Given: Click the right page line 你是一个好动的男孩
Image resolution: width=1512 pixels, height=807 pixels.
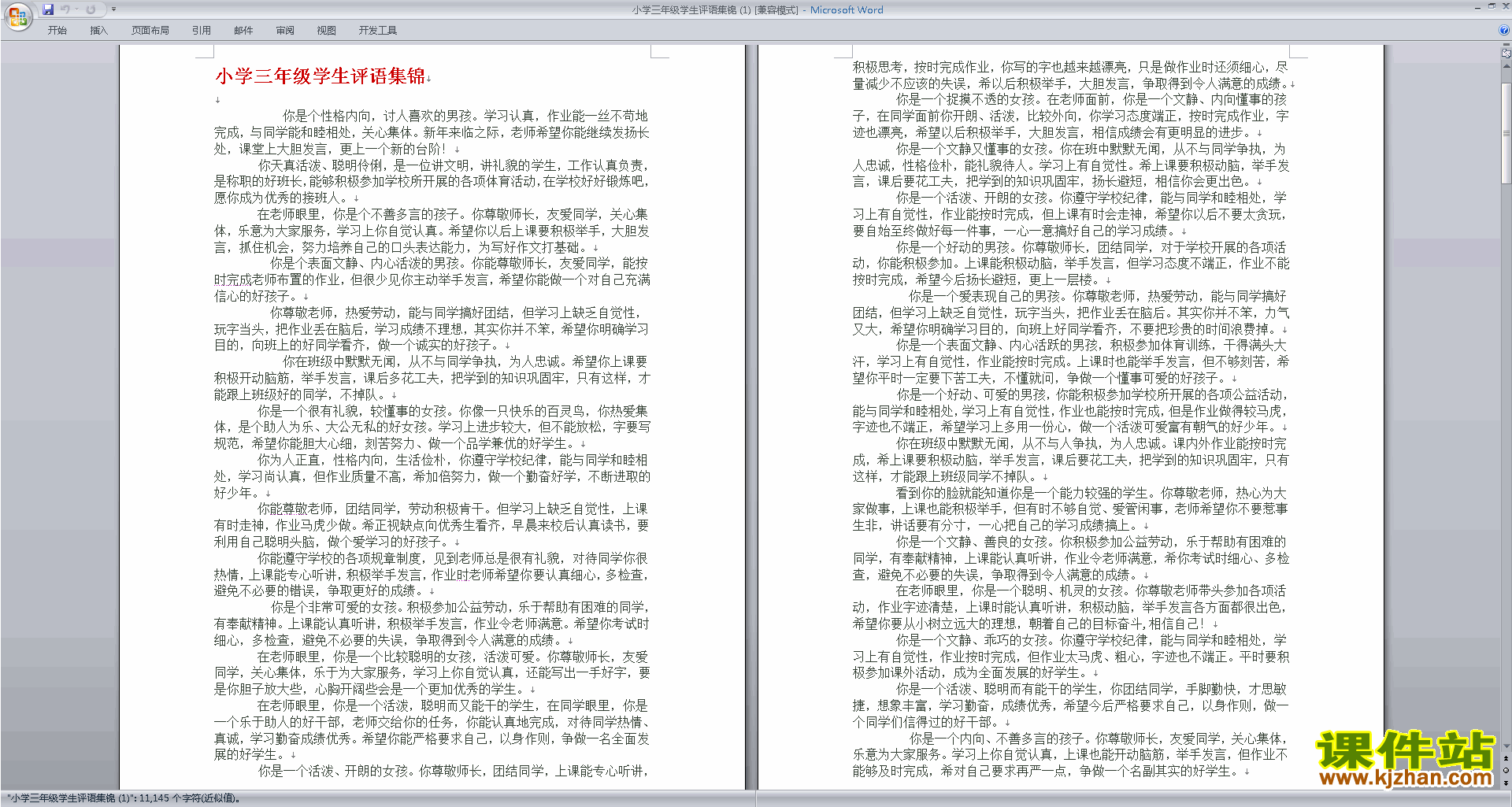Looking at the screenshot, I should 1091,247.
